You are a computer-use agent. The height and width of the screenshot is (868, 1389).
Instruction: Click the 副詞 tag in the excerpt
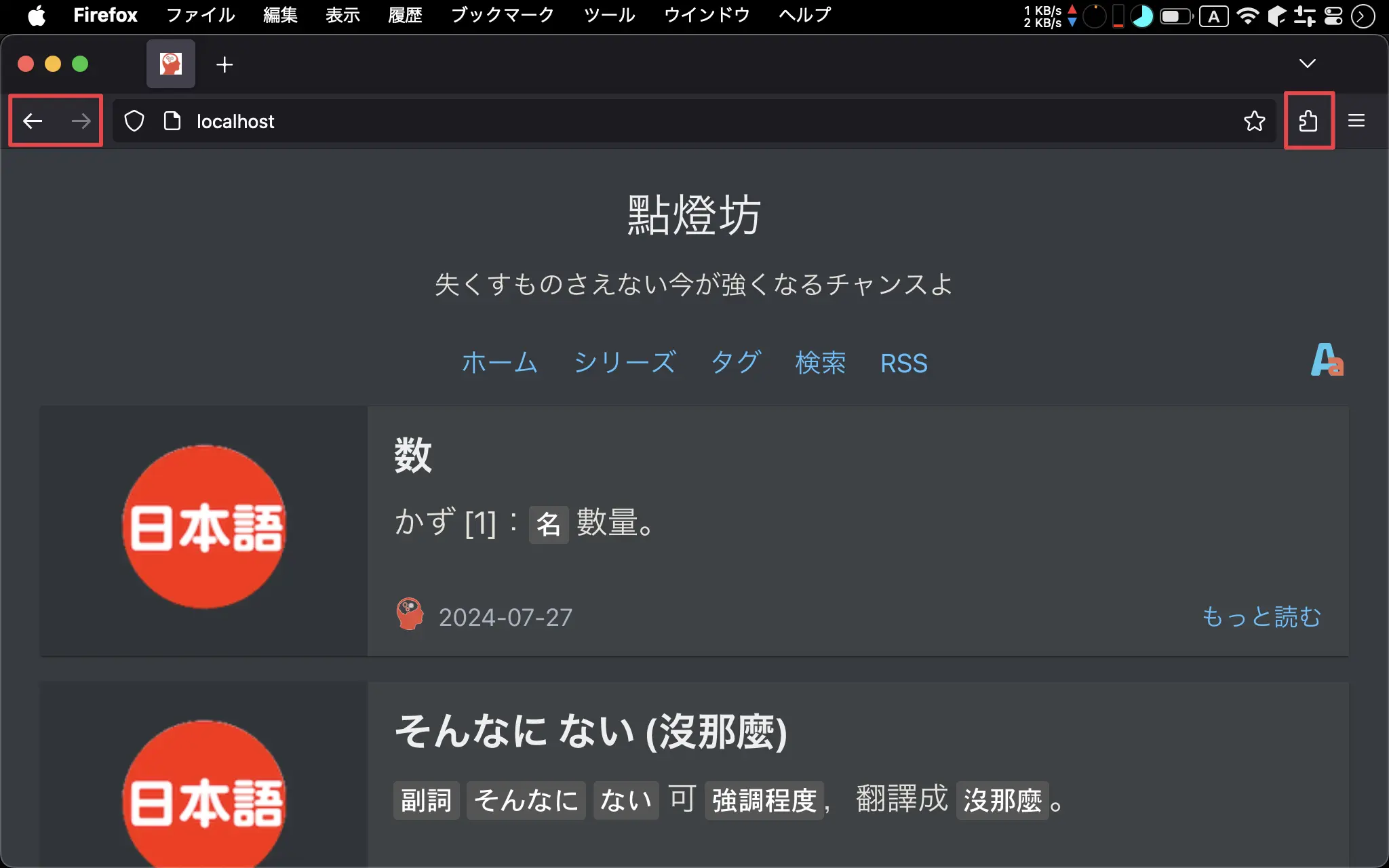tap(426, 800)
